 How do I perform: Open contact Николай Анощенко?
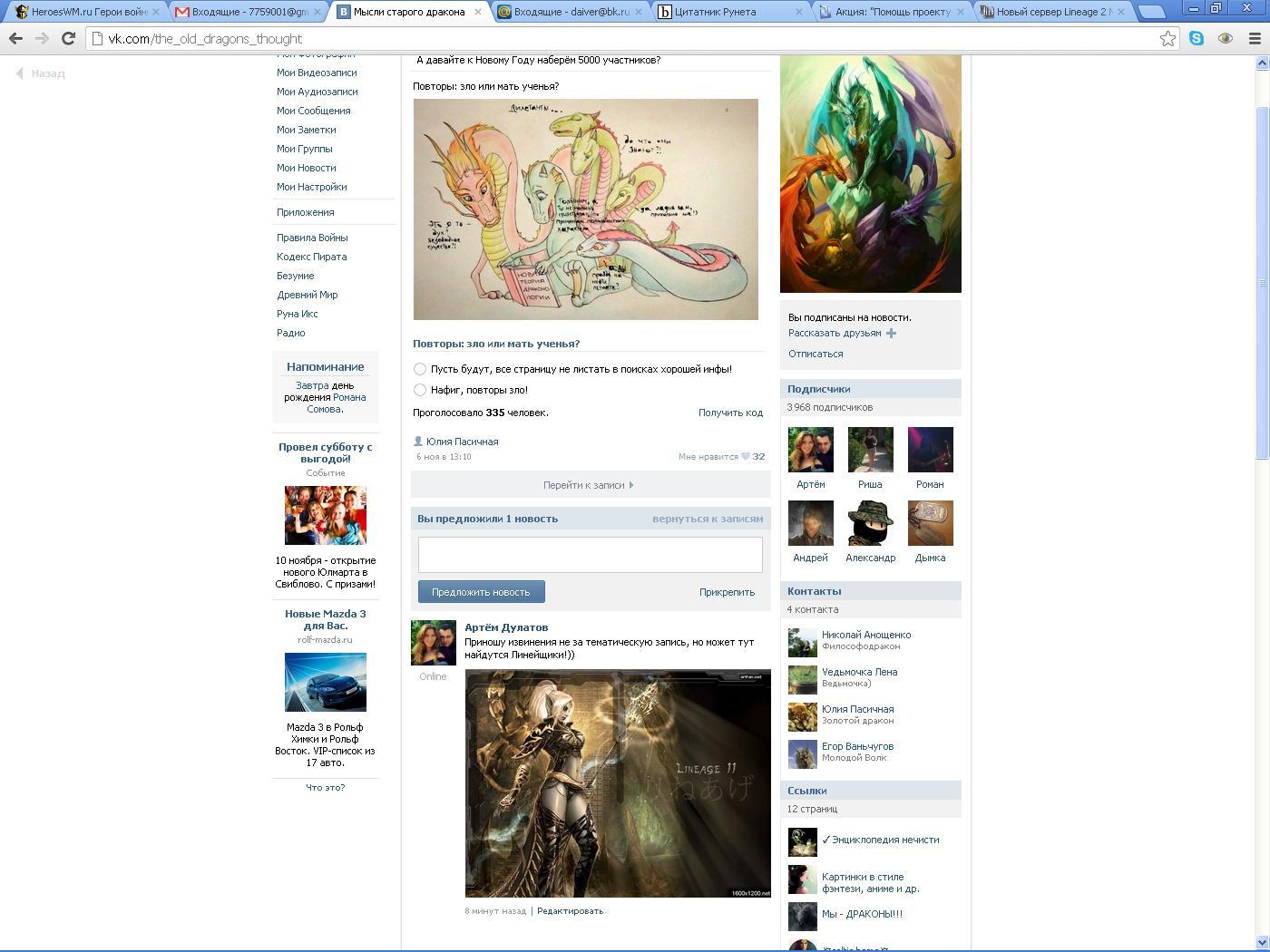866,635
